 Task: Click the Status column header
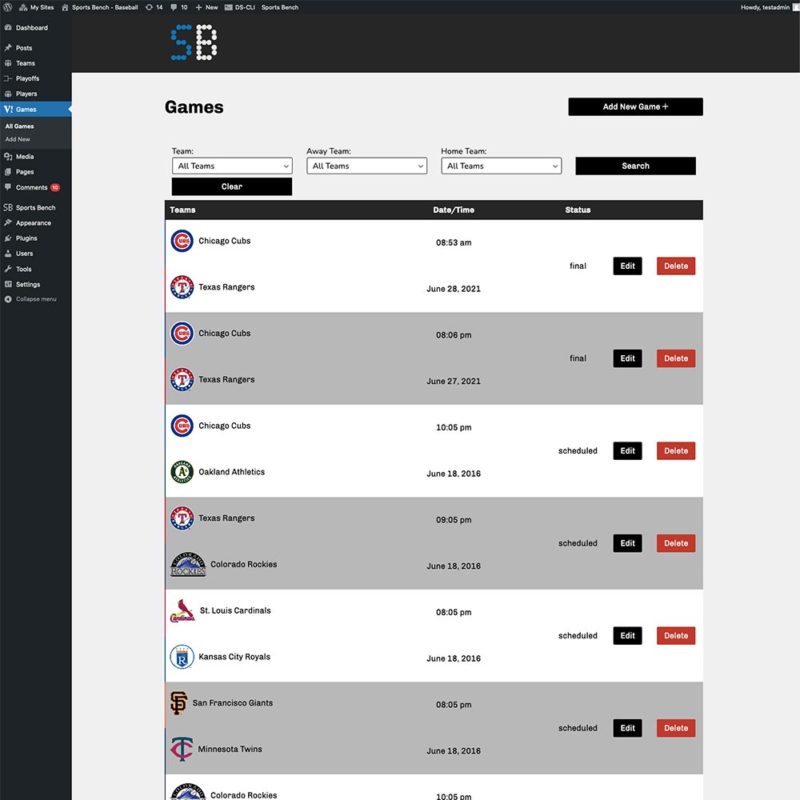coord(578,210)
